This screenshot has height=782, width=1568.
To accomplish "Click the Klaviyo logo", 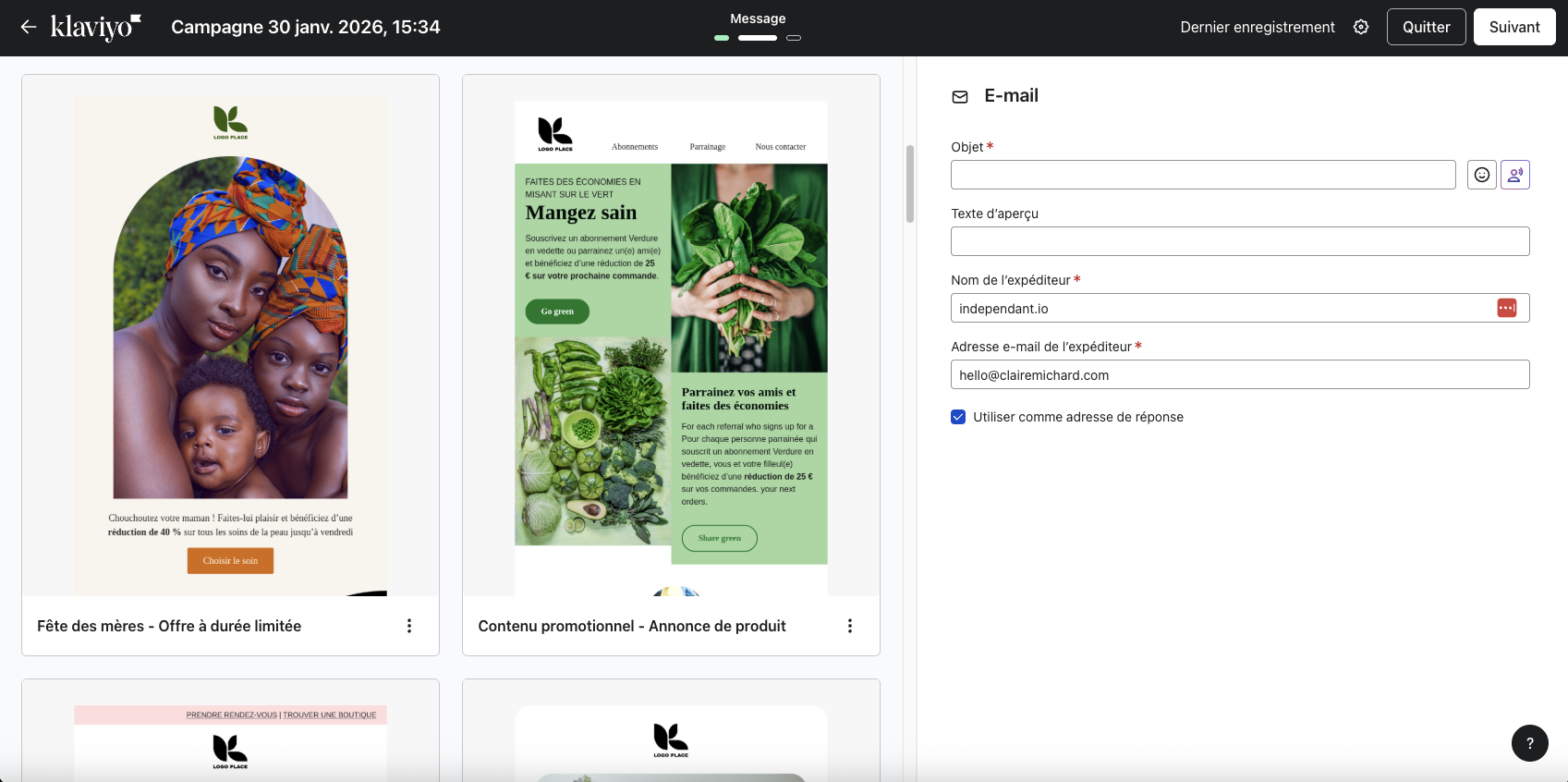I will pos(95,28).
